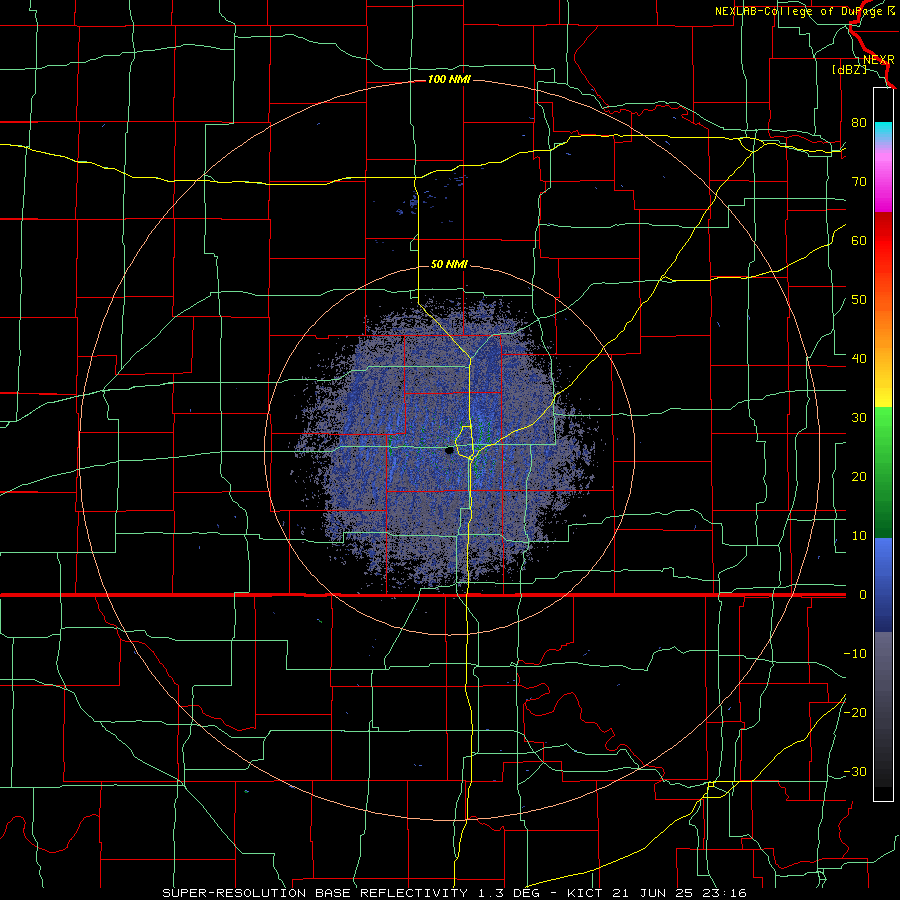Click the 10 value on the dBZ scale
The height and width of the screenshot is (900, 900).
point(859,536)
